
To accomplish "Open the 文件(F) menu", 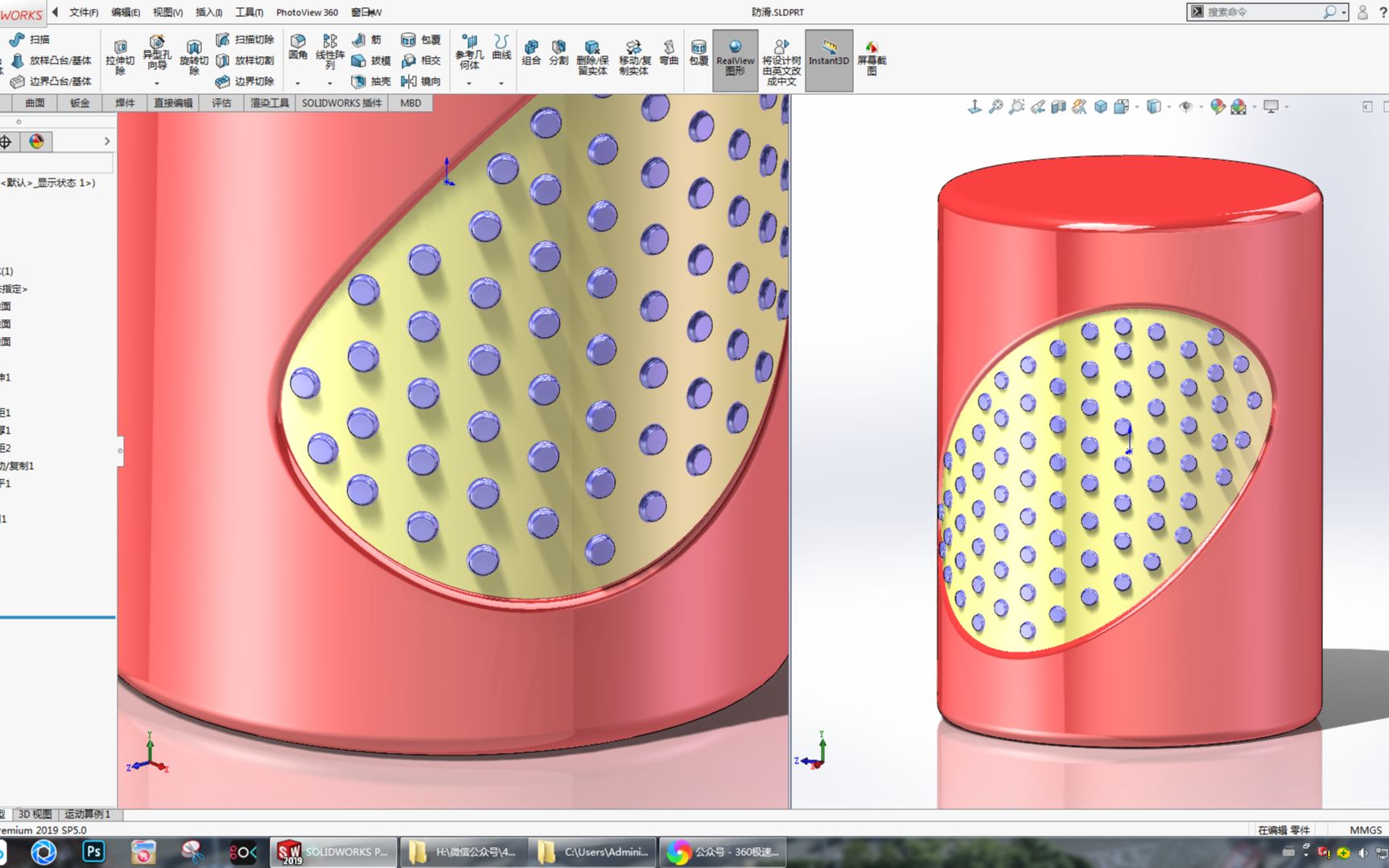I will (84, 12).
